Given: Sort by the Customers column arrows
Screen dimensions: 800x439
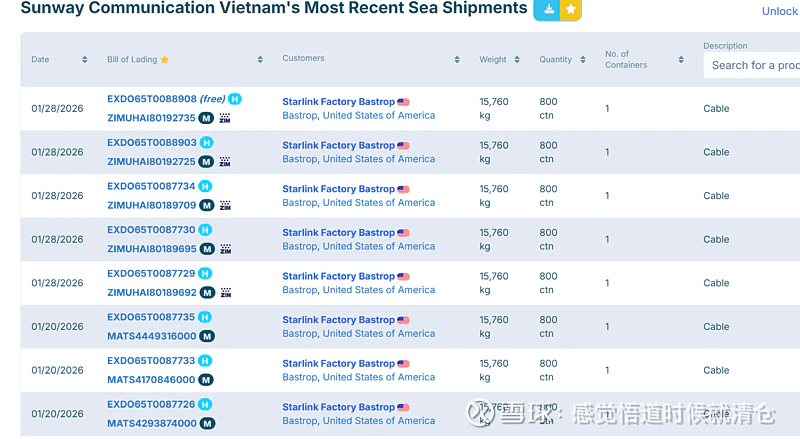Looking at the screenshot, I should coord(457,60).
